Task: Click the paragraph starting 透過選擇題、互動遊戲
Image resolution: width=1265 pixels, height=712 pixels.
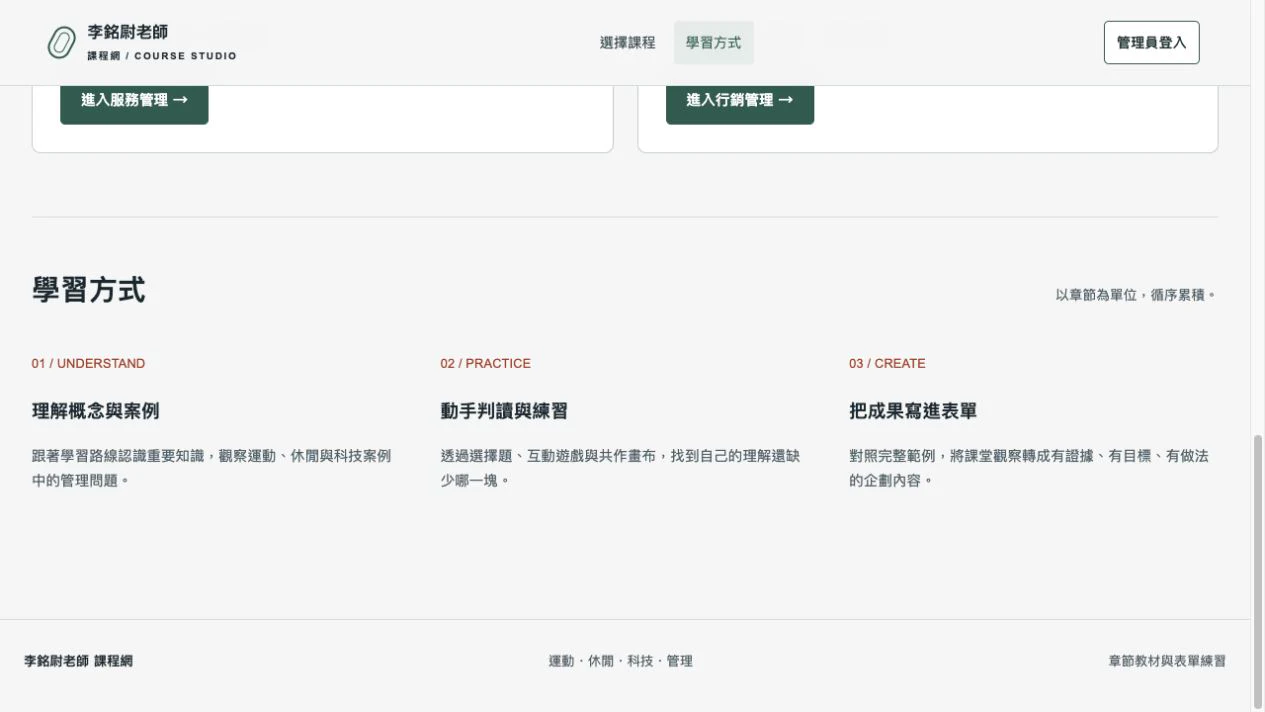Action: point(620,468)
